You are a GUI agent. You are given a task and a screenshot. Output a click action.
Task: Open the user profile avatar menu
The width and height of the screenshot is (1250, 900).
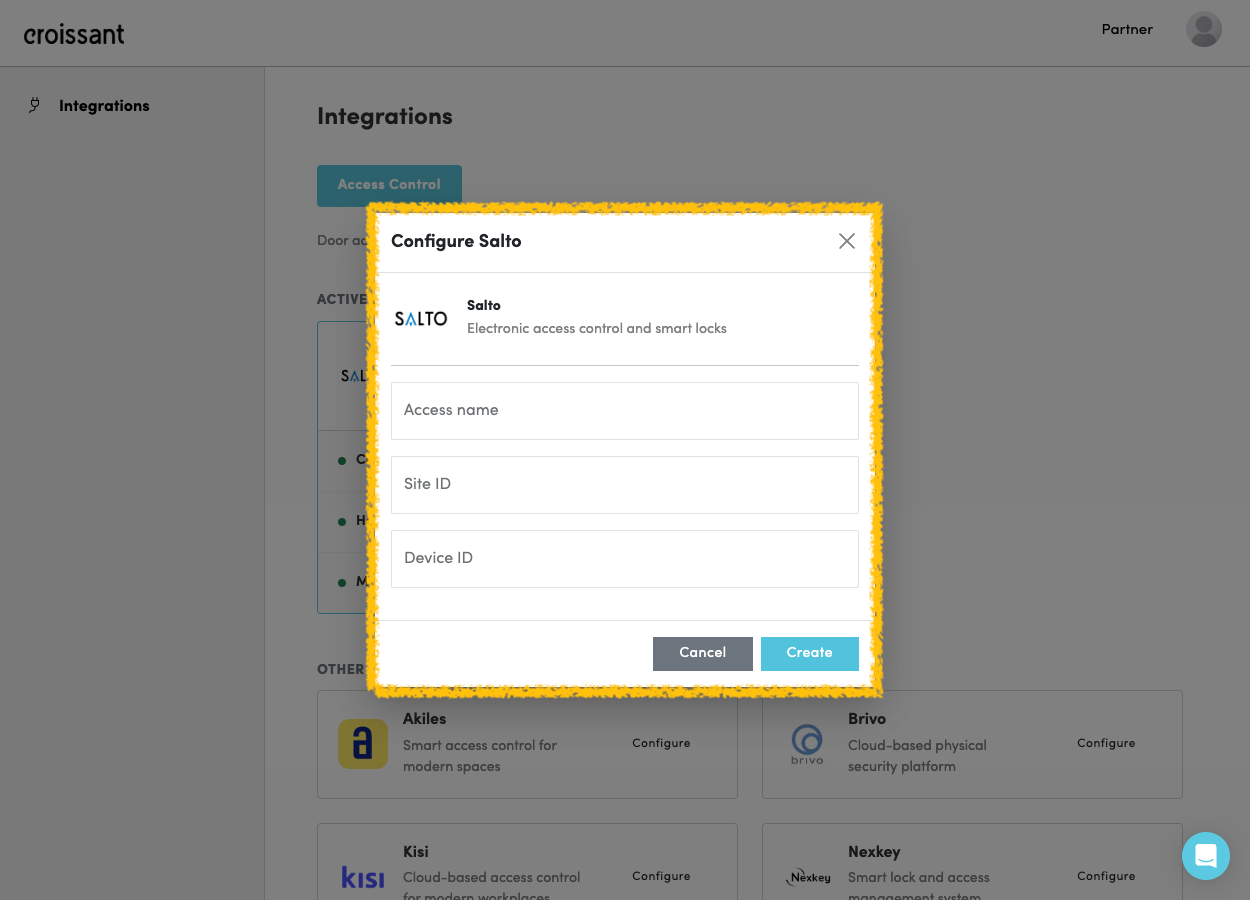click(1203, 29)
